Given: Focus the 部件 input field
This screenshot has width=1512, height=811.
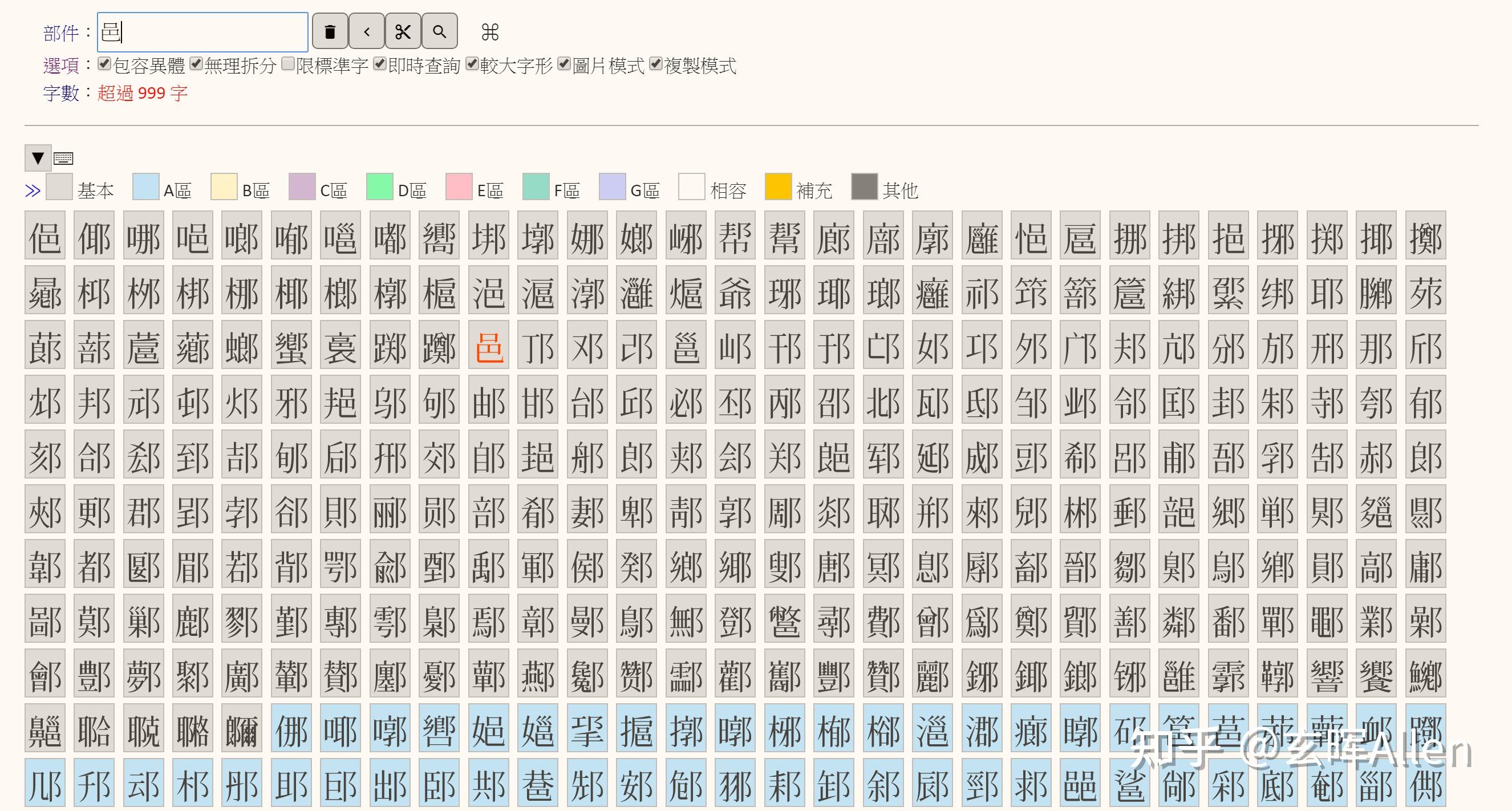Looking at the screenshot, I should (x=202, y=32).
